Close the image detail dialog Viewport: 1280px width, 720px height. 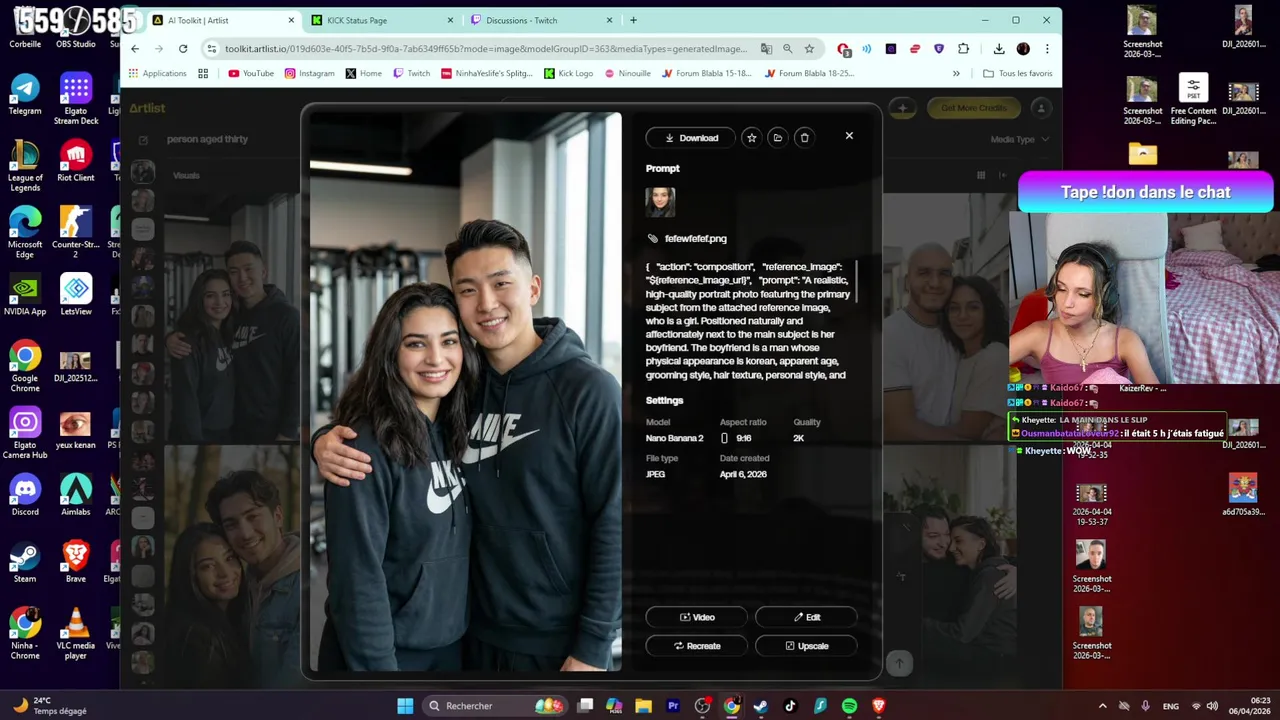[x=849, y=136]
